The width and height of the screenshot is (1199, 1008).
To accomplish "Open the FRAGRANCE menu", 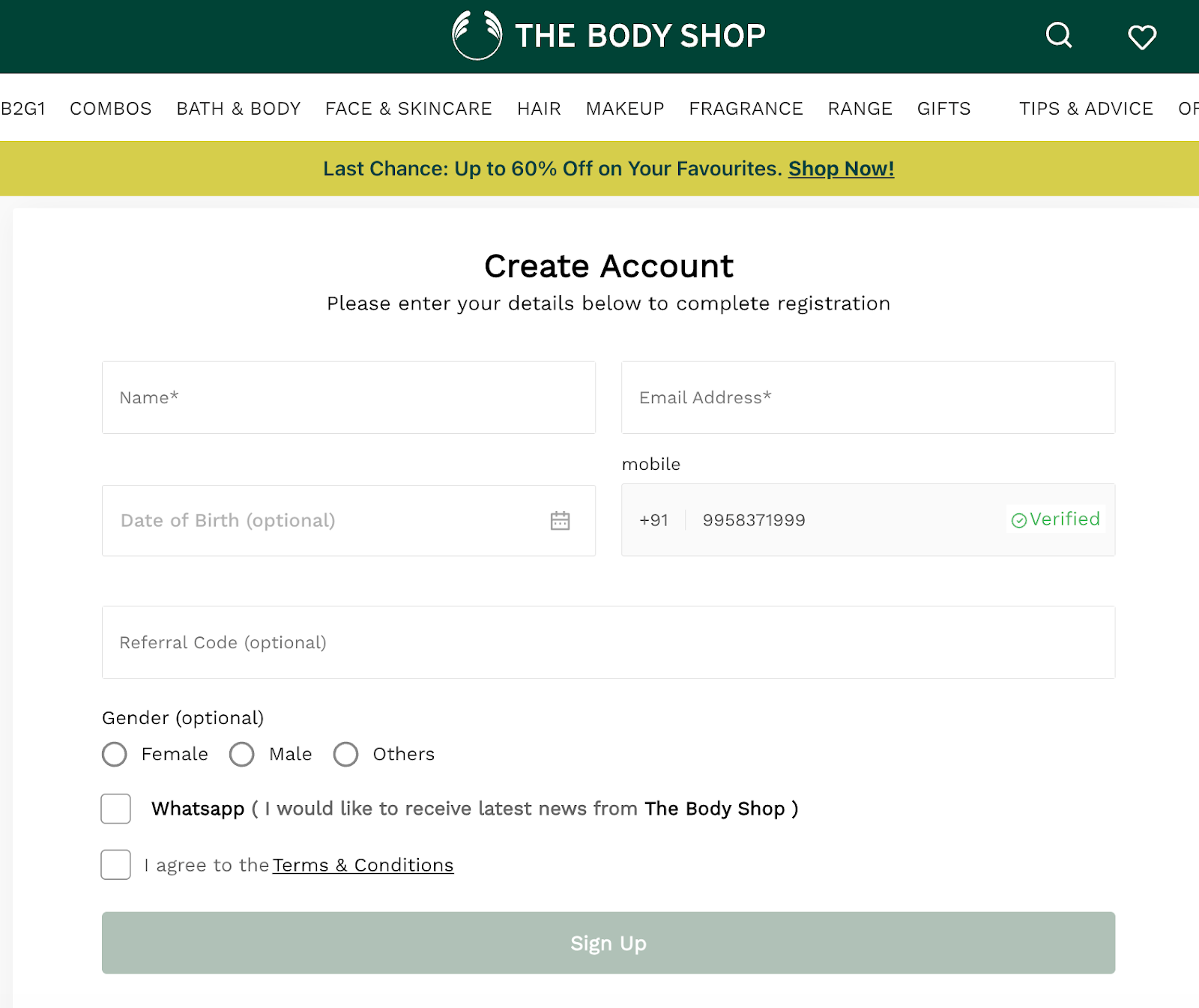I will click(x=746, y=109).
